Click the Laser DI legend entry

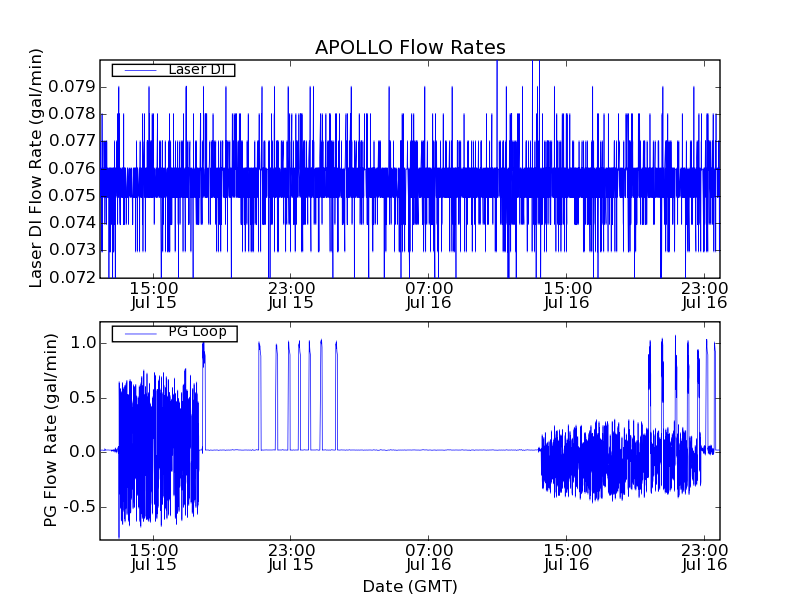click(x=173, y=70)
